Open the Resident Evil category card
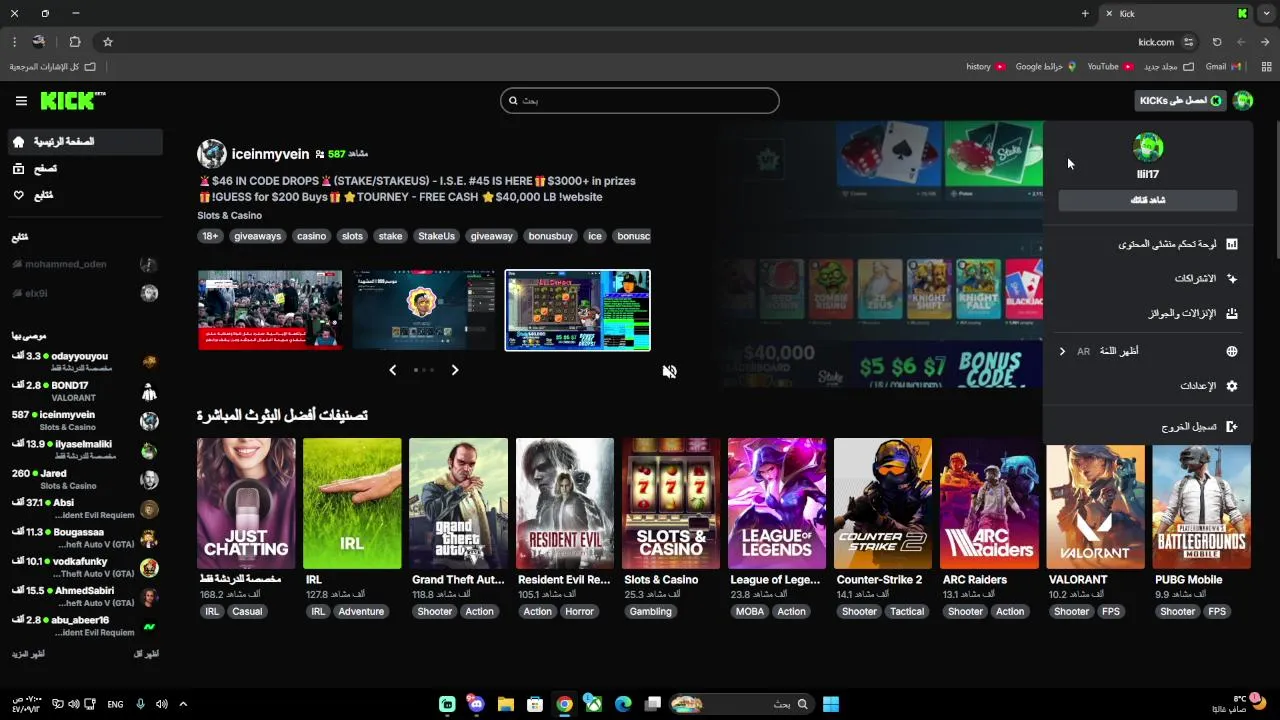Image resolution: width=1280 pixels, height=720 pixels. (565, 503)
